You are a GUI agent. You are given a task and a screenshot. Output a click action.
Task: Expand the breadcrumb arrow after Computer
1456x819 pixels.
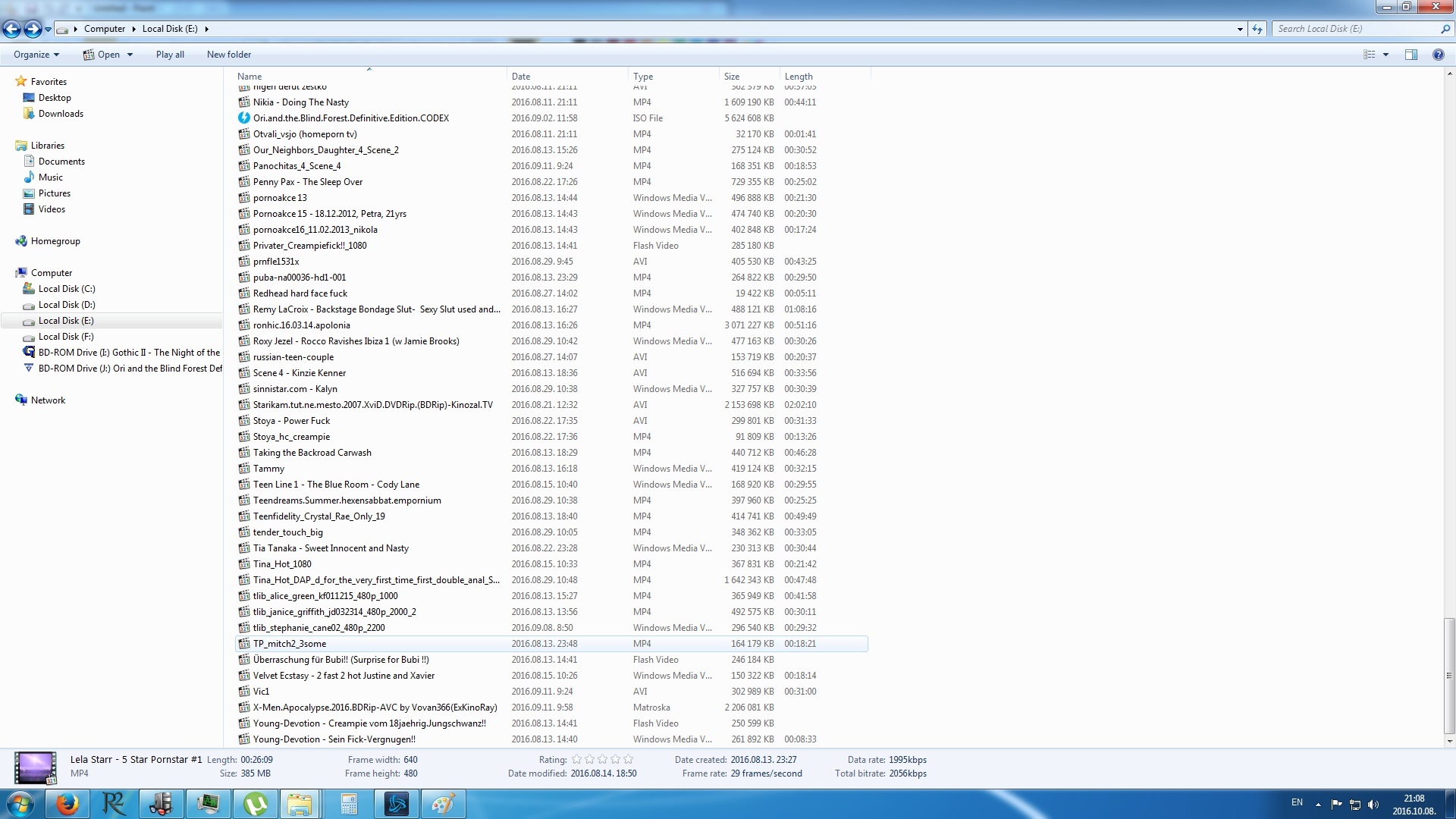(x=134, y=29)
